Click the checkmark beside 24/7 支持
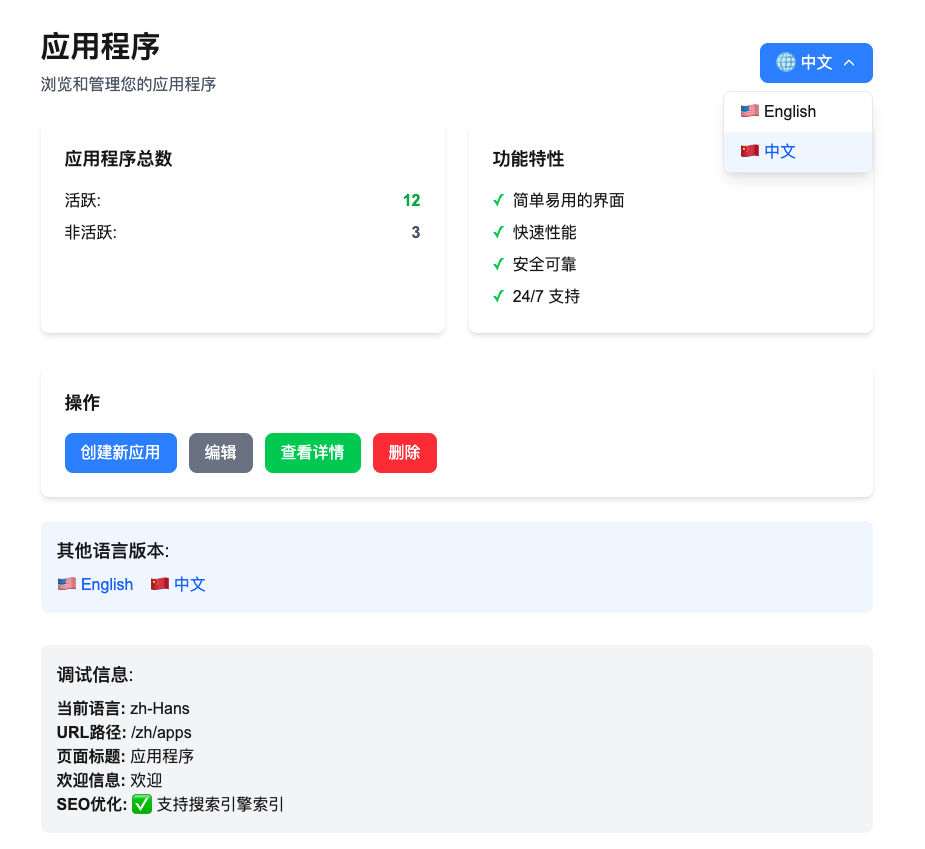Screen dimensions: 925x849 pos(498,296)
